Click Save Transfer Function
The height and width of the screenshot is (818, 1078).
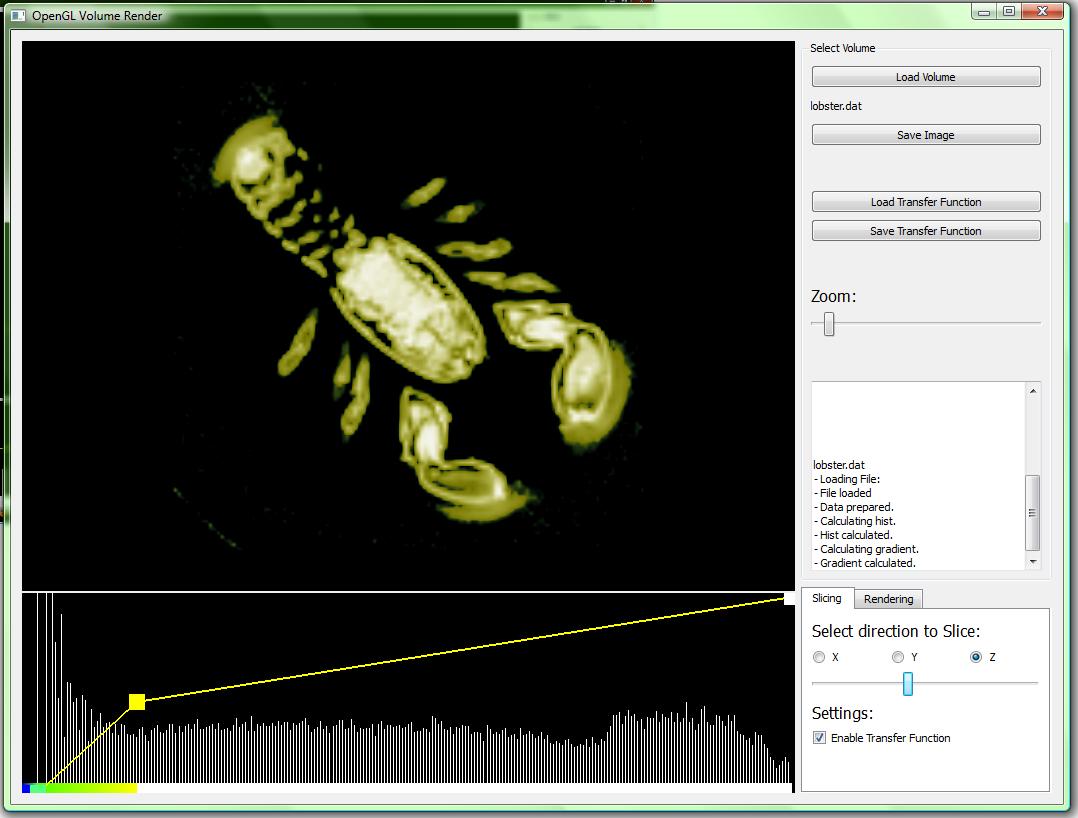[x=925, y=231]
